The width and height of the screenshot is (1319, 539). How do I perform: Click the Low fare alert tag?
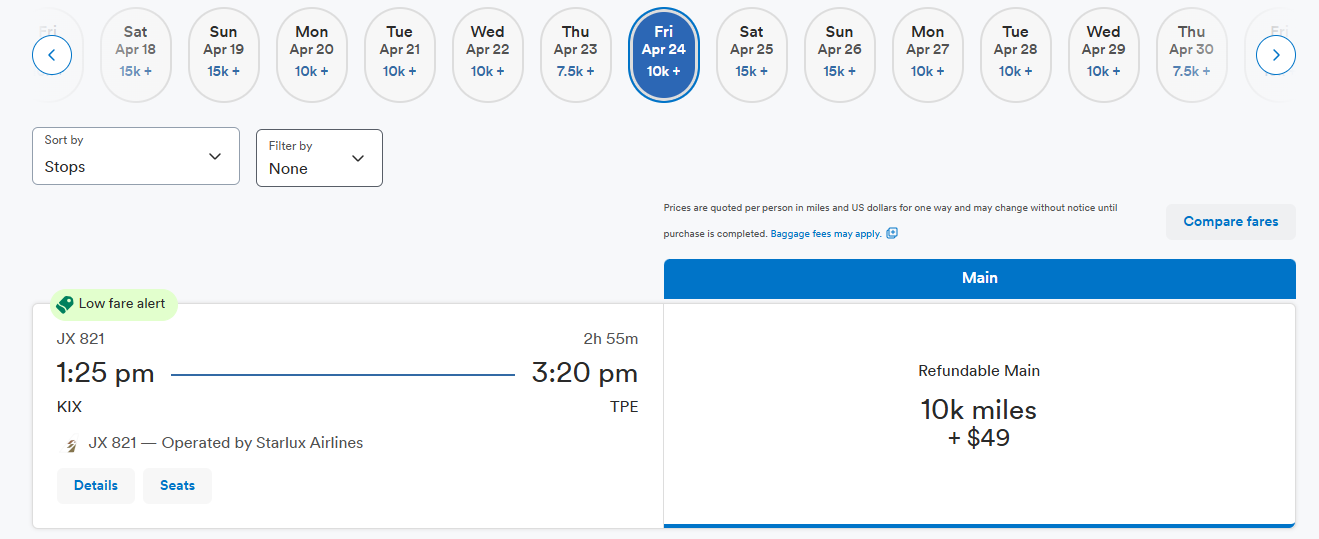click(114, 304)
